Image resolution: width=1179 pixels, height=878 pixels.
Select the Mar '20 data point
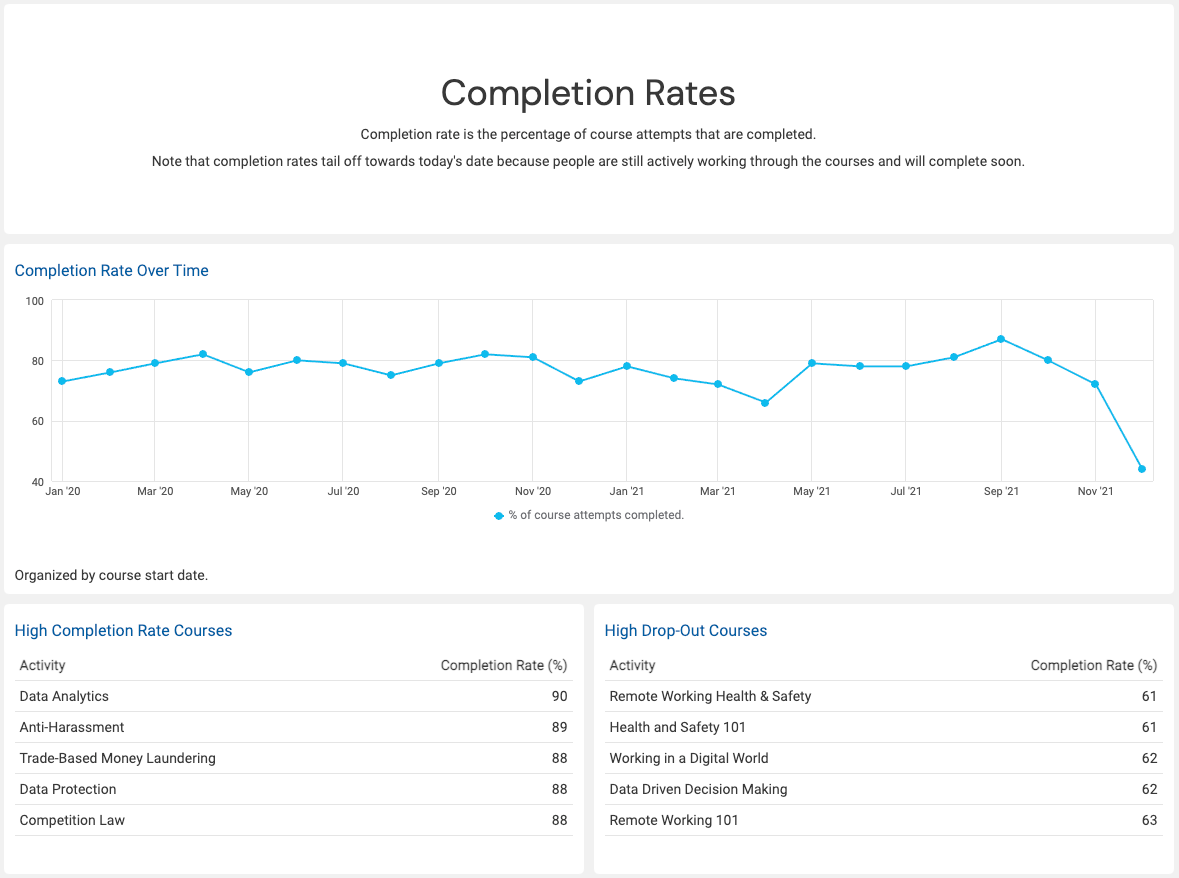coord(155,363)
